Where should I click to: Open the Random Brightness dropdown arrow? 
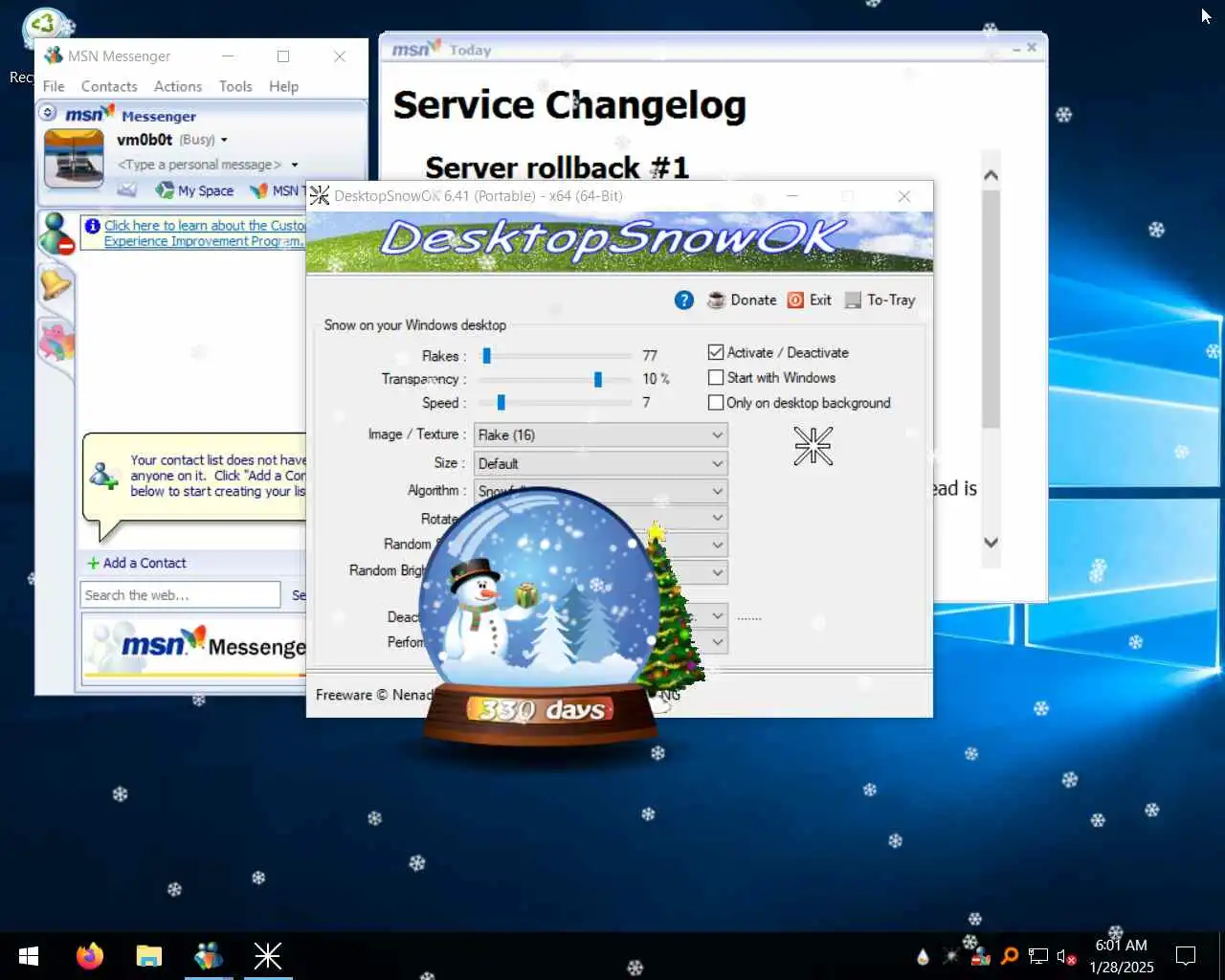coord(717,572)
